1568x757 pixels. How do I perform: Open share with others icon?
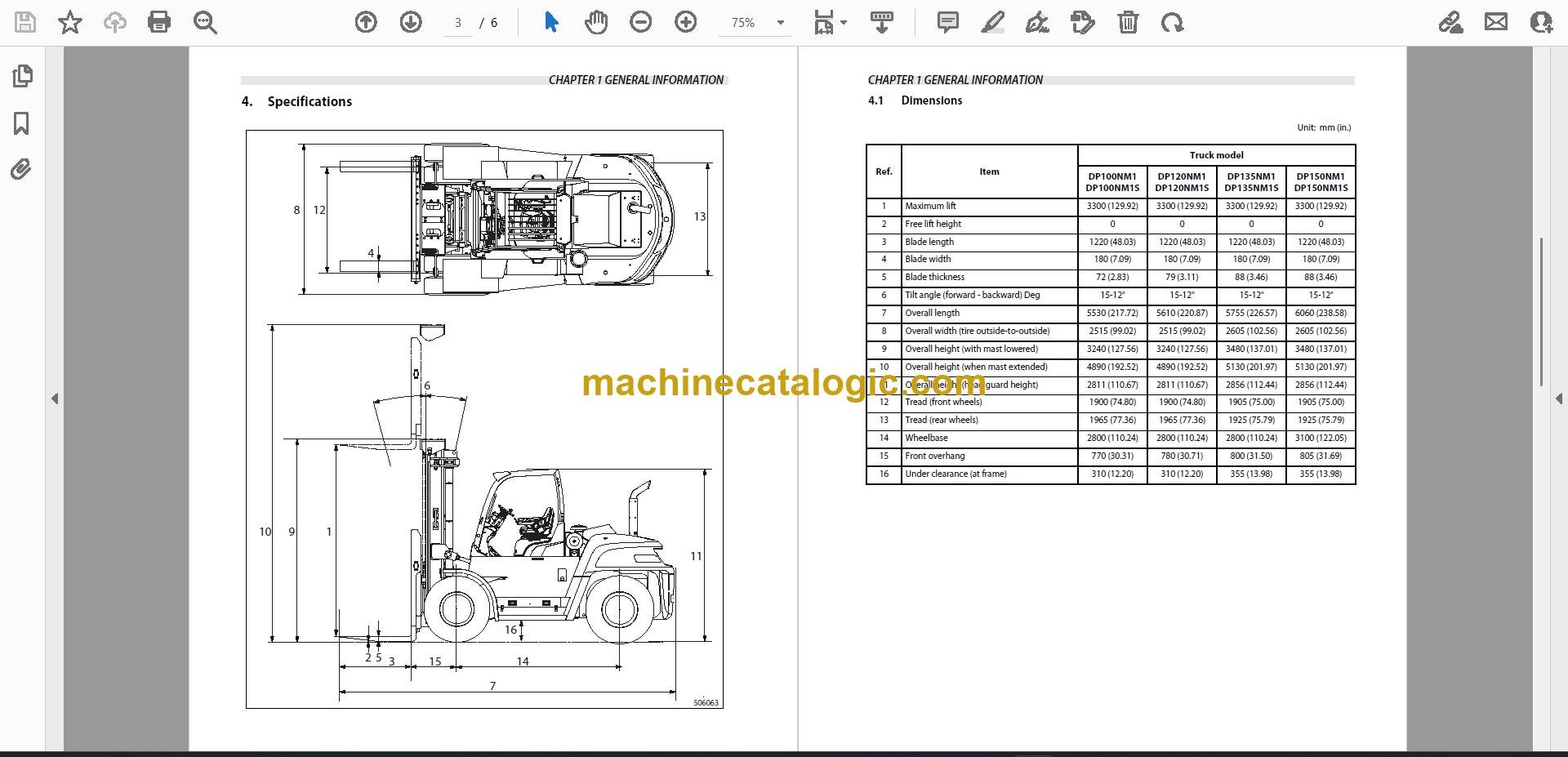(x=1541, y=23)
